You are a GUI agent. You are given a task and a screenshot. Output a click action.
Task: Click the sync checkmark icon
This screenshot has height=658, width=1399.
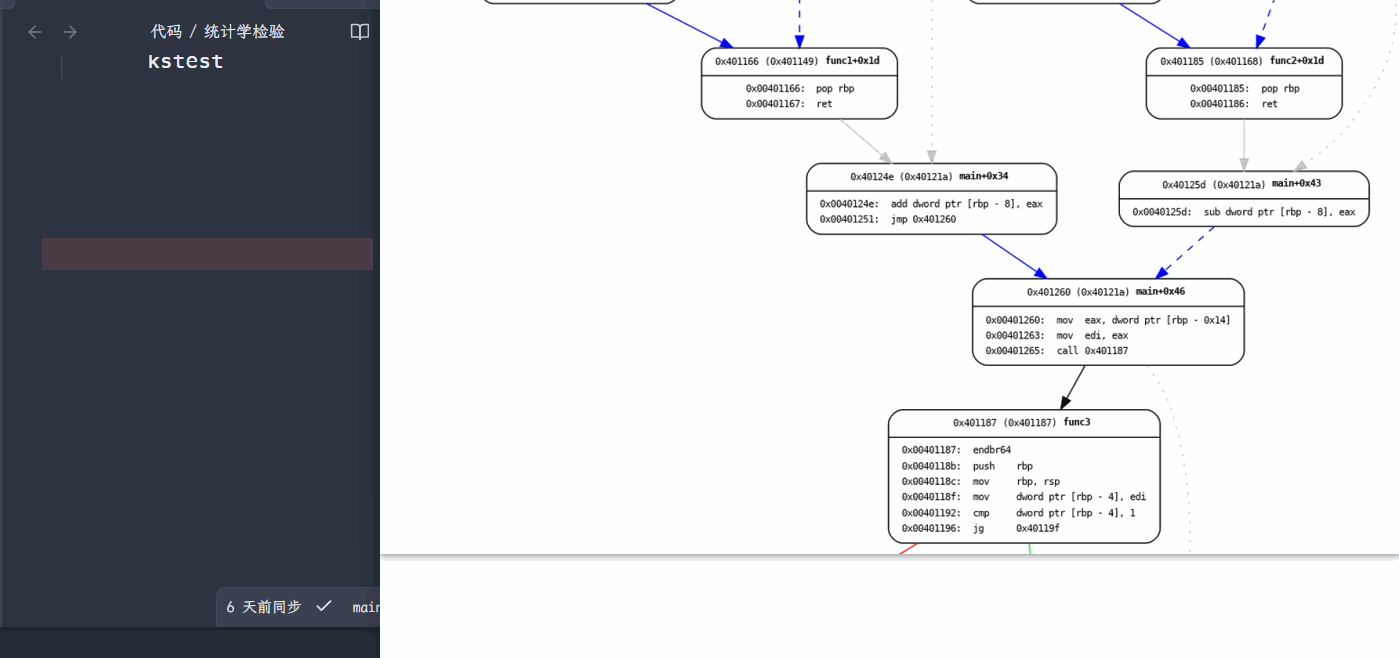click(324, 606)
